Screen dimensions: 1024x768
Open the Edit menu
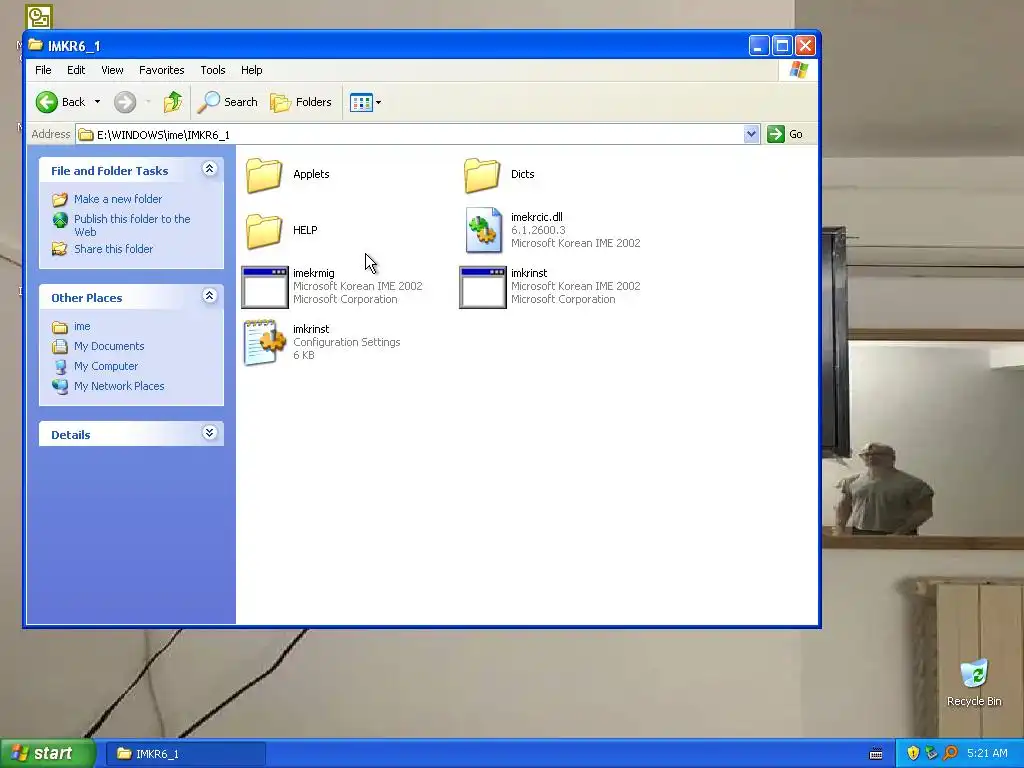76,70
